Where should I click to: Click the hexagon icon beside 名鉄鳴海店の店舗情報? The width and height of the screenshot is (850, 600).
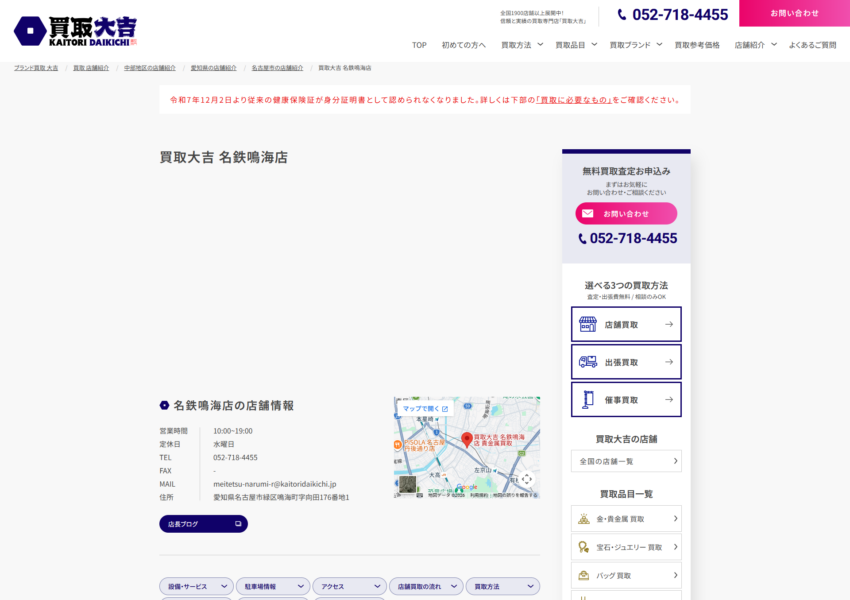[x=164, y=405]
